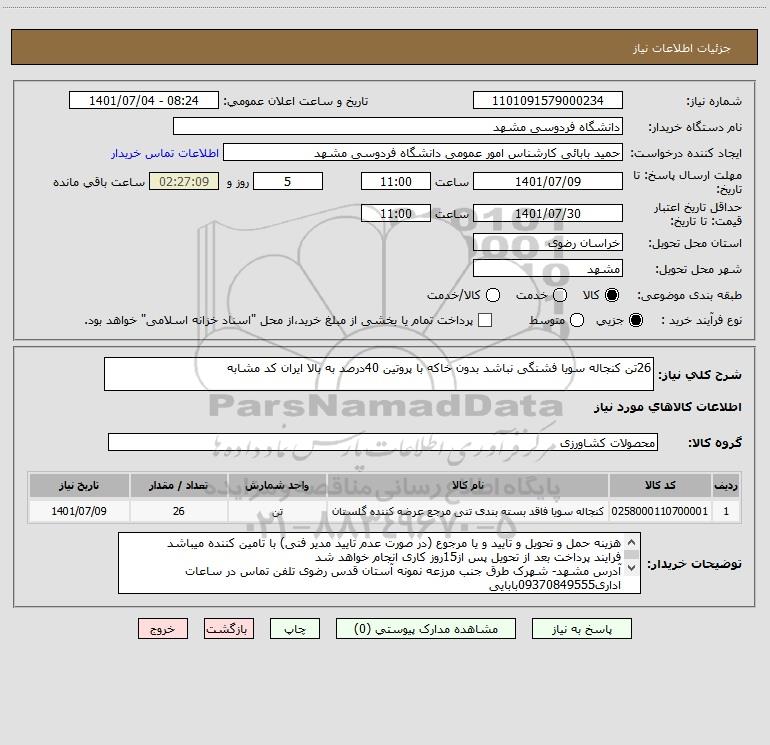The height and width of the screenshot is (745, 770).
Task: Click the تعداد / مقدار column header
Action: point(179,485)
